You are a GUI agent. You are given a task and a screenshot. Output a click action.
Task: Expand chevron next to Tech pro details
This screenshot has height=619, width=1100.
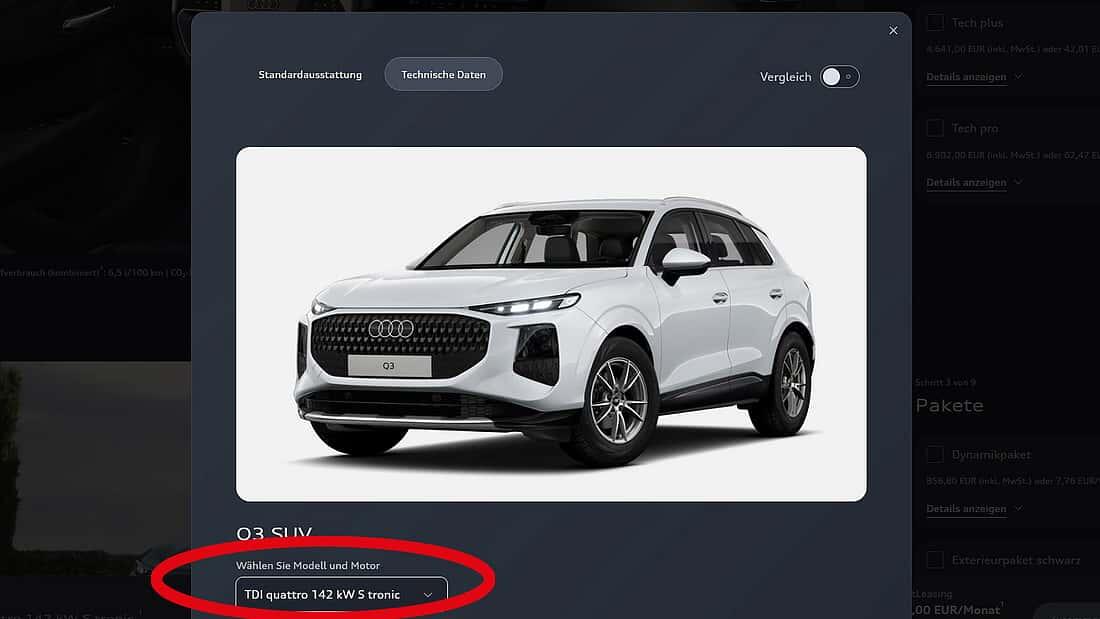pos(1018,182)
